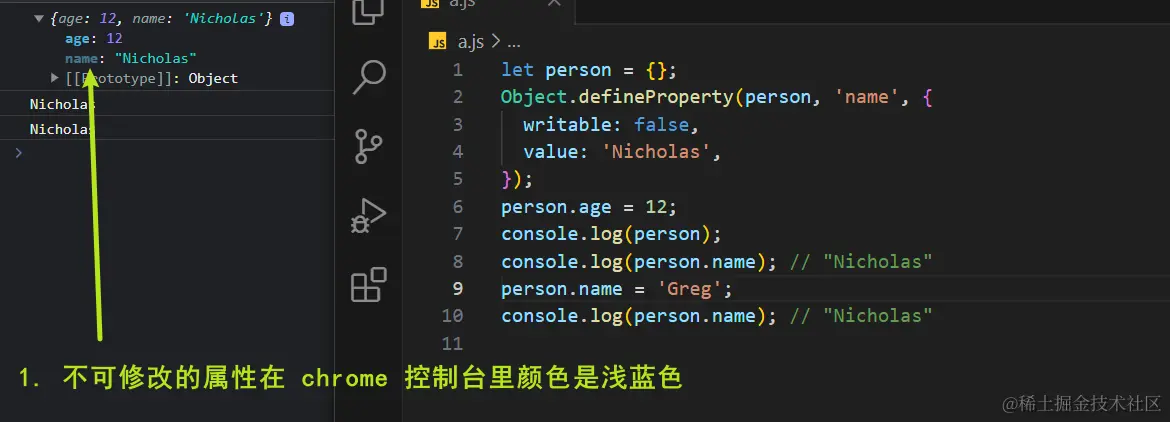
Task: Select the name: "Nicholas" property row
Action: pyautogui.click(x=131, y=58)
